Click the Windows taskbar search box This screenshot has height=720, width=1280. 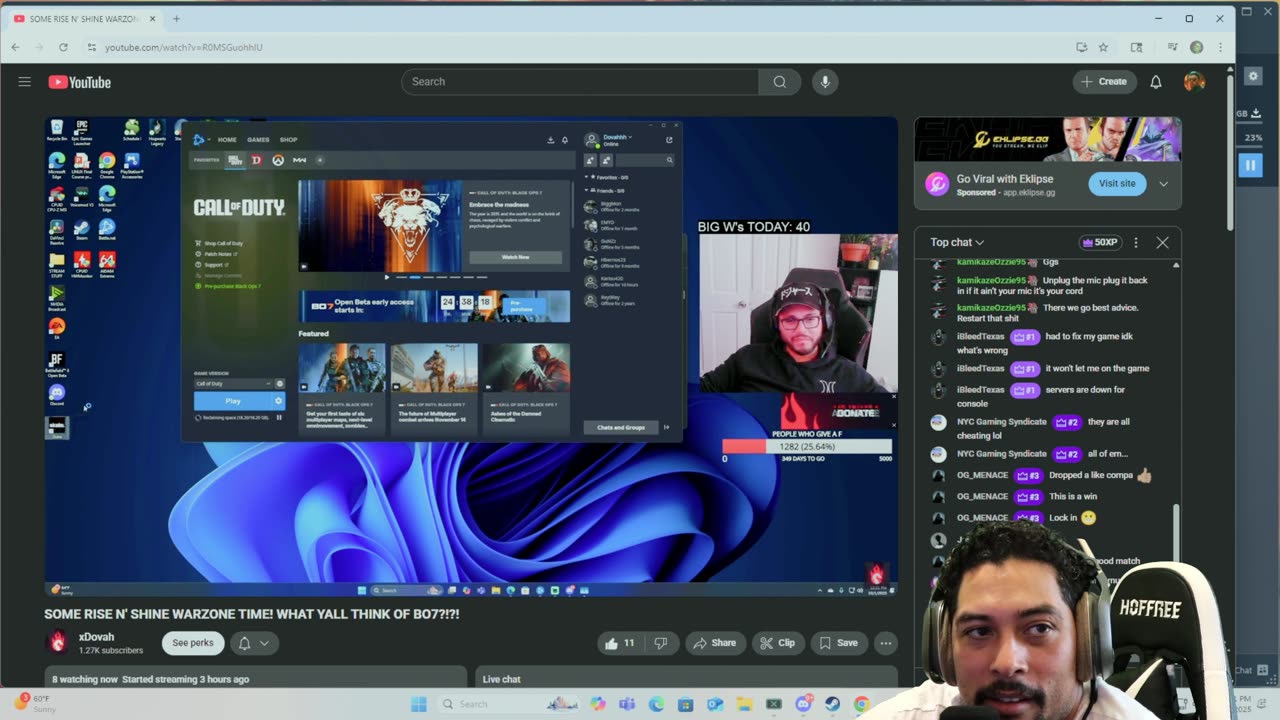(508, 704)
